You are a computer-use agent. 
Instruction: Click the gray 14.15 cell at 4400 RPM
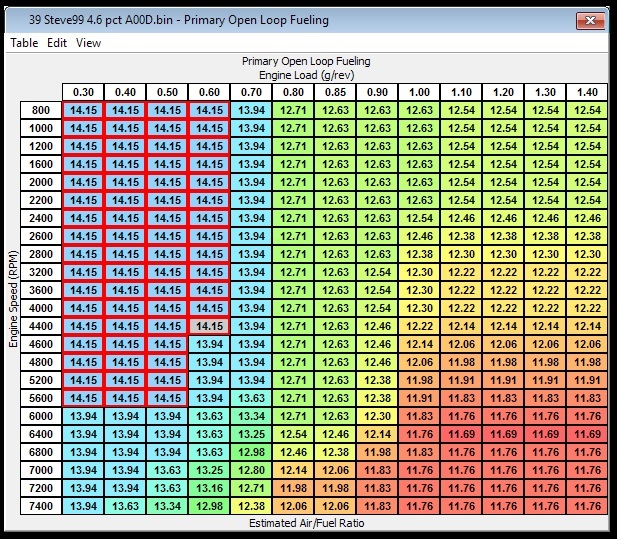click(x=210, y=326)
